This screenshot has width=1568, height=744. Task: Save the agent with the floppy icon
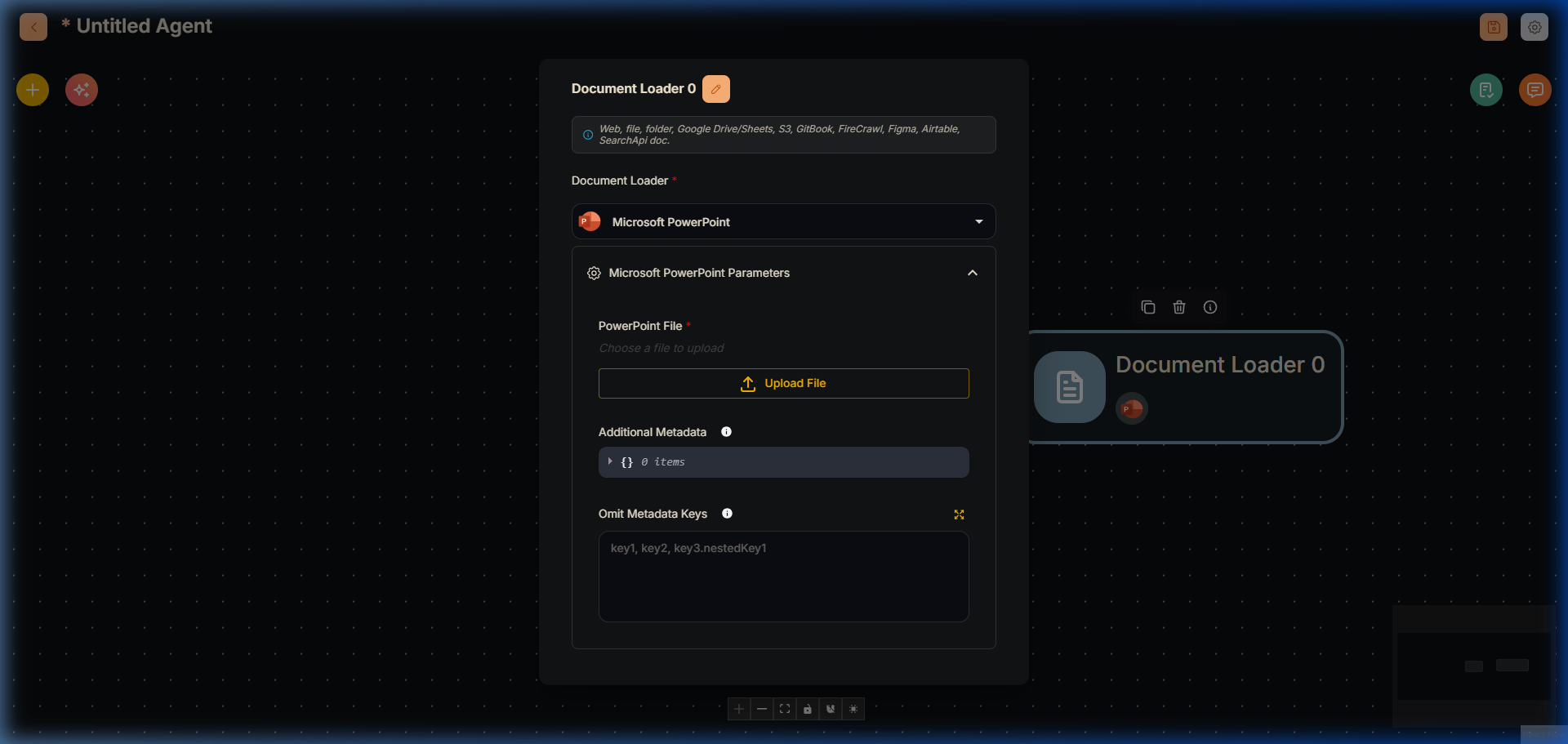pos(1494,27)
